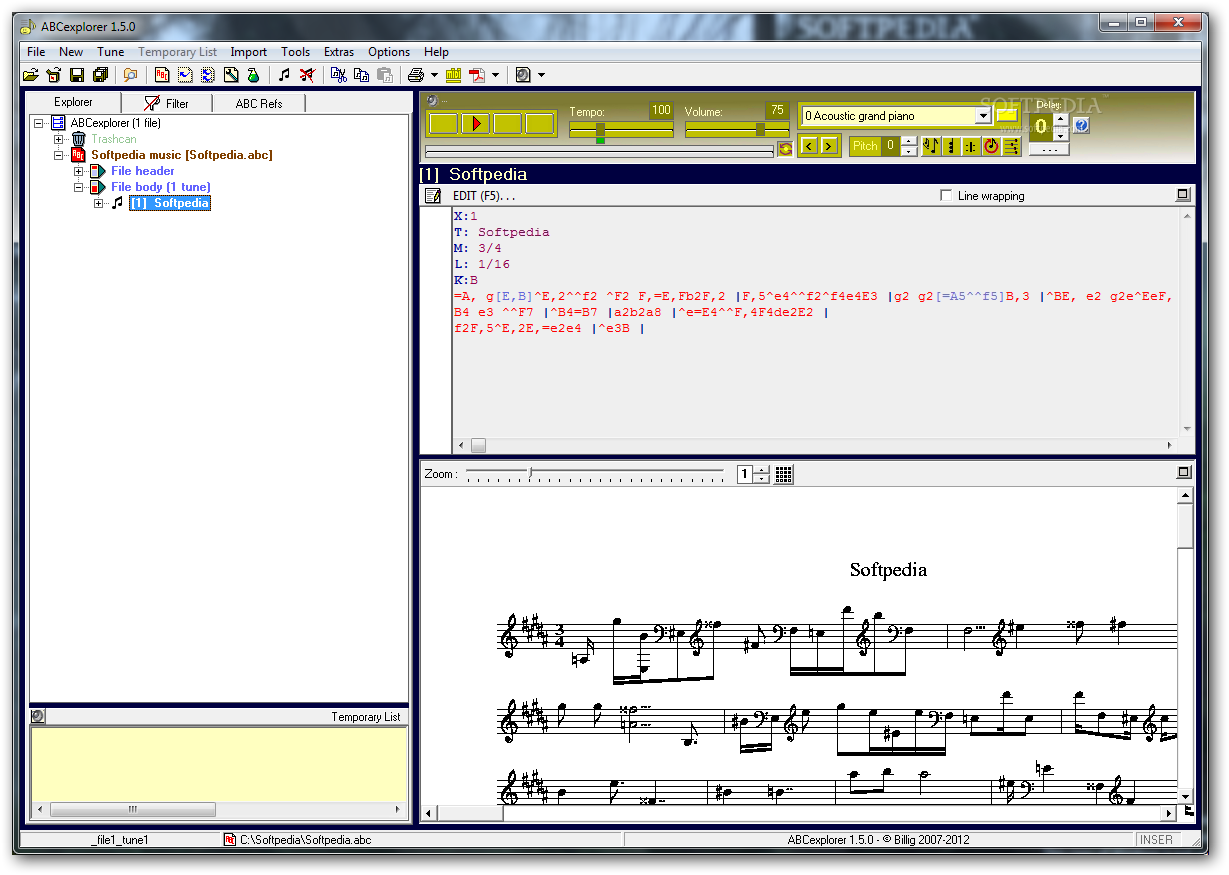Click the red metronome dial icon
Viewport: 1229px width, 875px height.
point(991,146)
